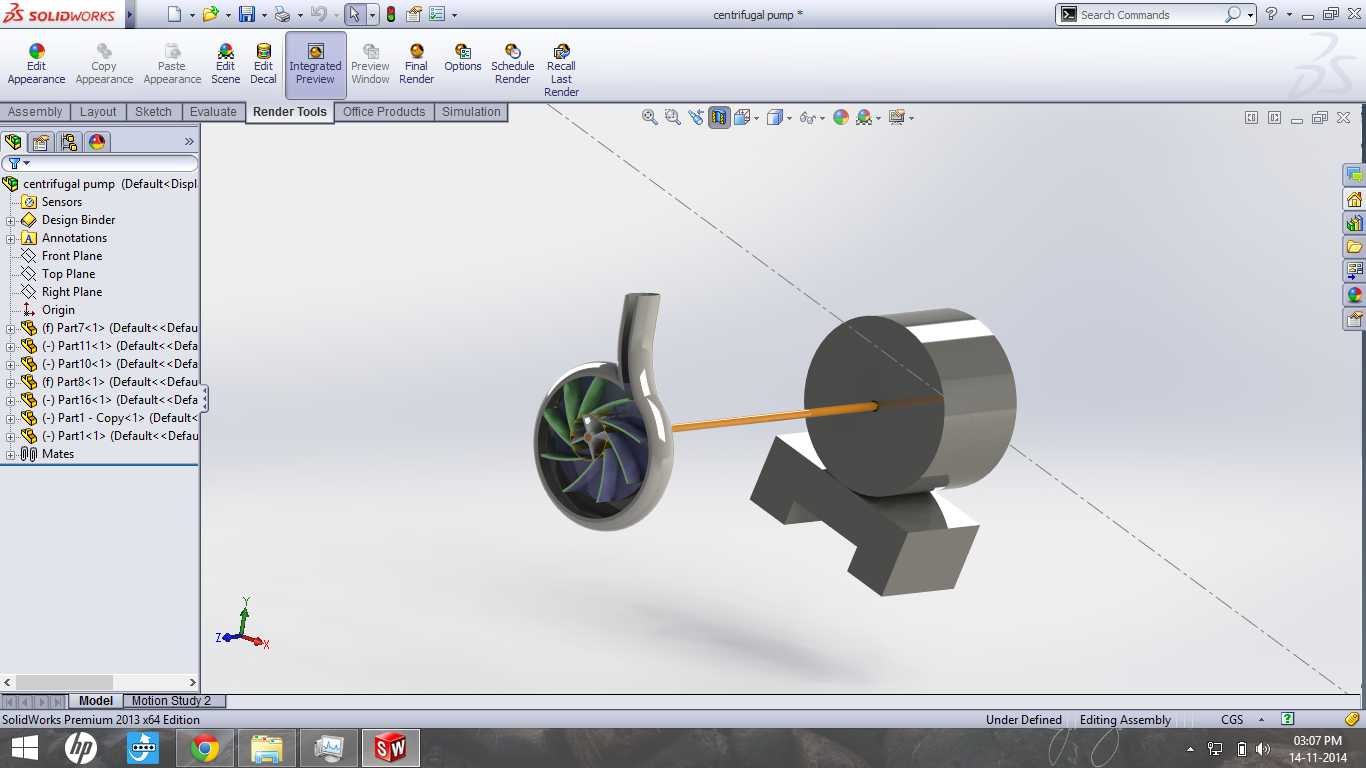The image size is (1366, 768).
Task: Click the Print icon in the top toolbar
Action: tap(282, 14)
